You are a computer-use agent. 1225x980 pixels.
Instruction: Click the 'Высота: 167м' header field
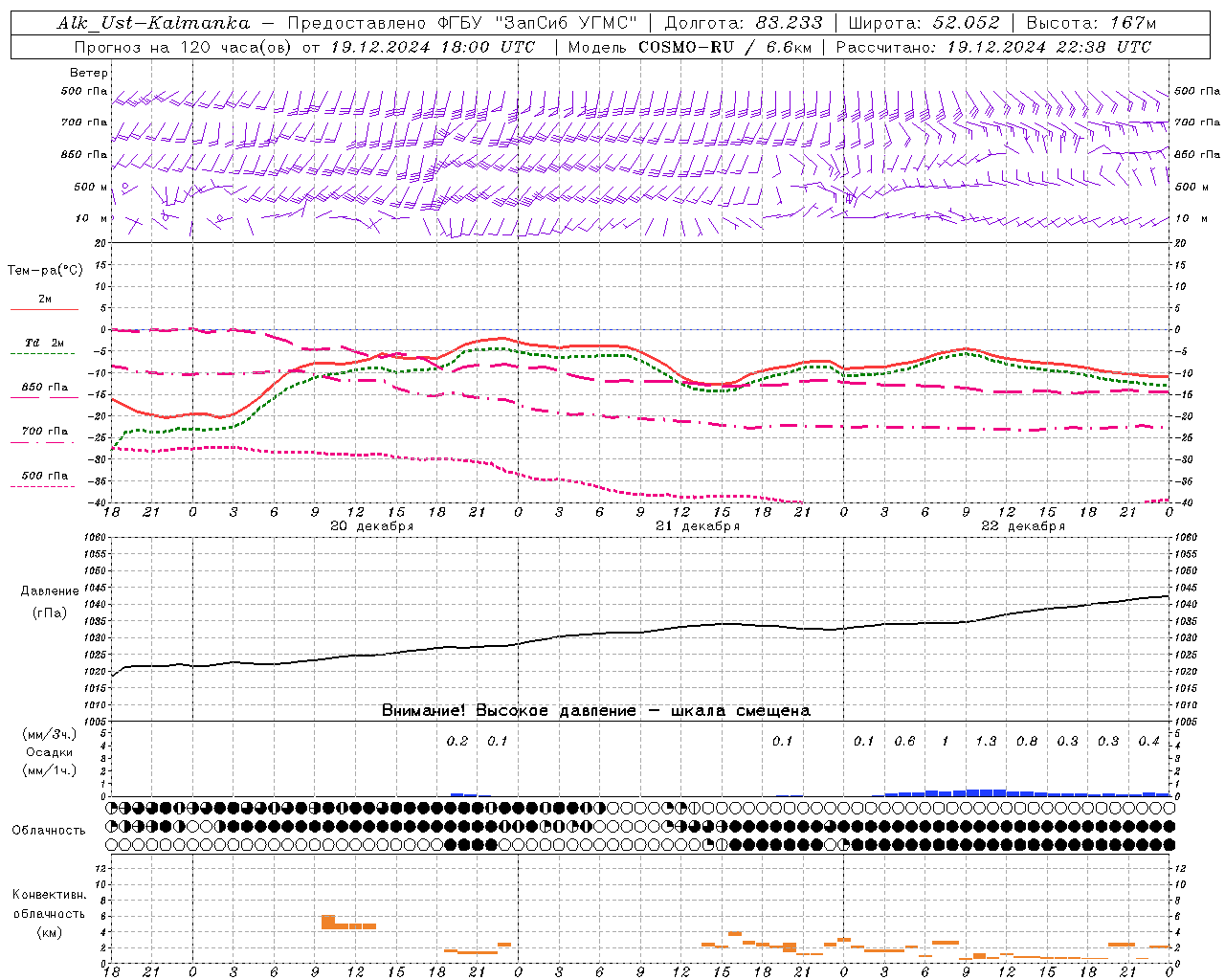(x=1091, y=23)
